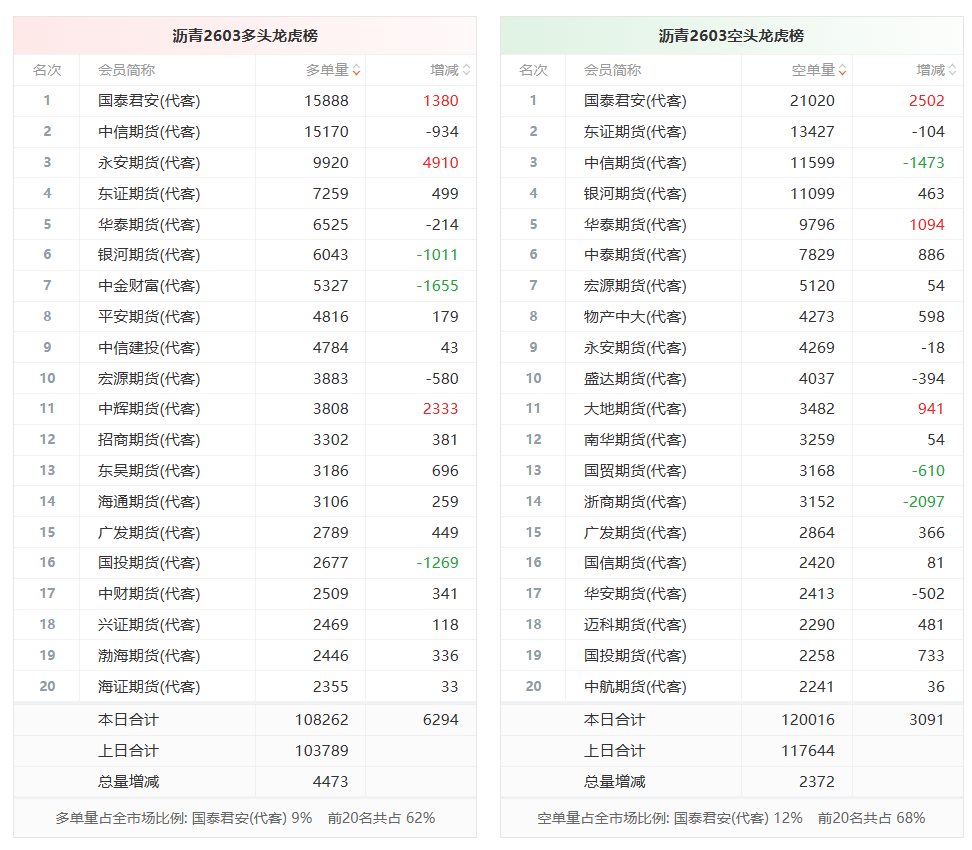Click 会员简称 header in short table
The width and height of the screenshot is (972, 850).
coord(612,70)
